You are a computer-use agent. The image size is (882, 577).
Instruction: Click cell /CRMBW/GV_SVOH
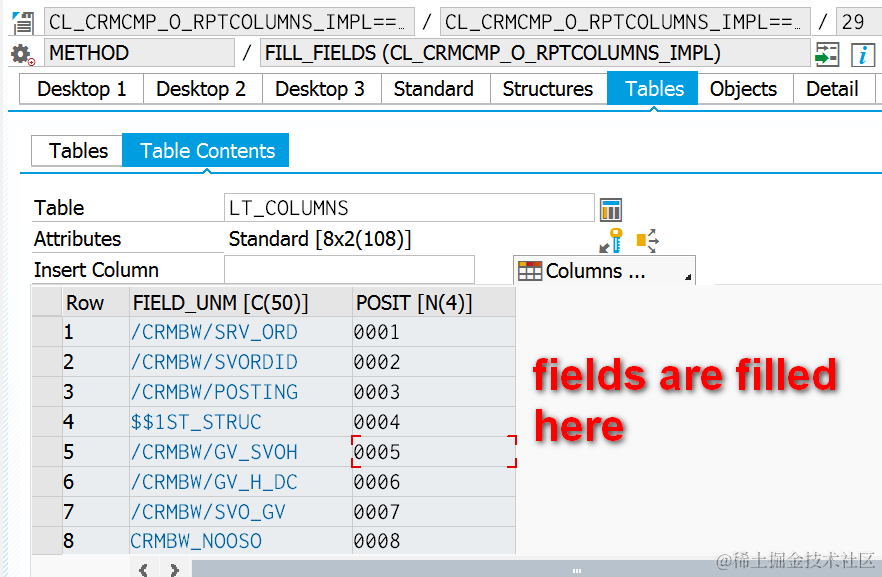pyautogui.click(x=241, y=452)
